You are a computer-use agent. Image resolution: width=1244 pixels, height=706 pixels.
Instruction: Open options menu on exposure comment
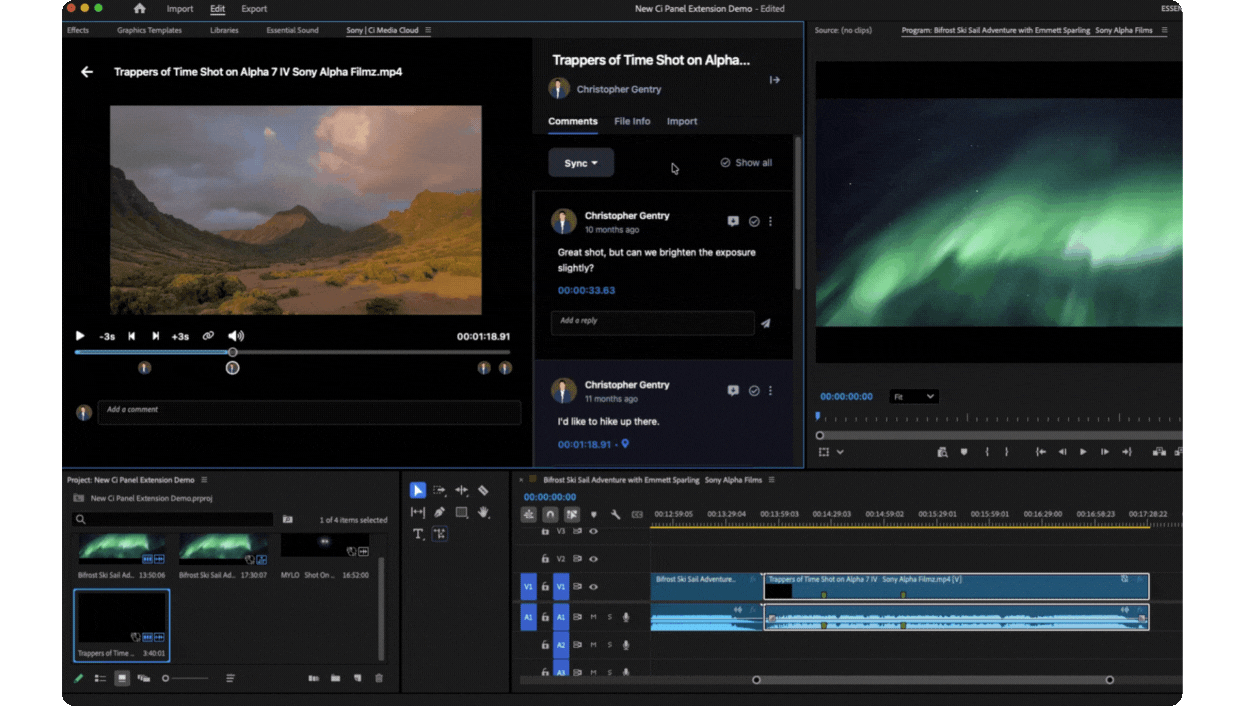(x=770, y=222)
